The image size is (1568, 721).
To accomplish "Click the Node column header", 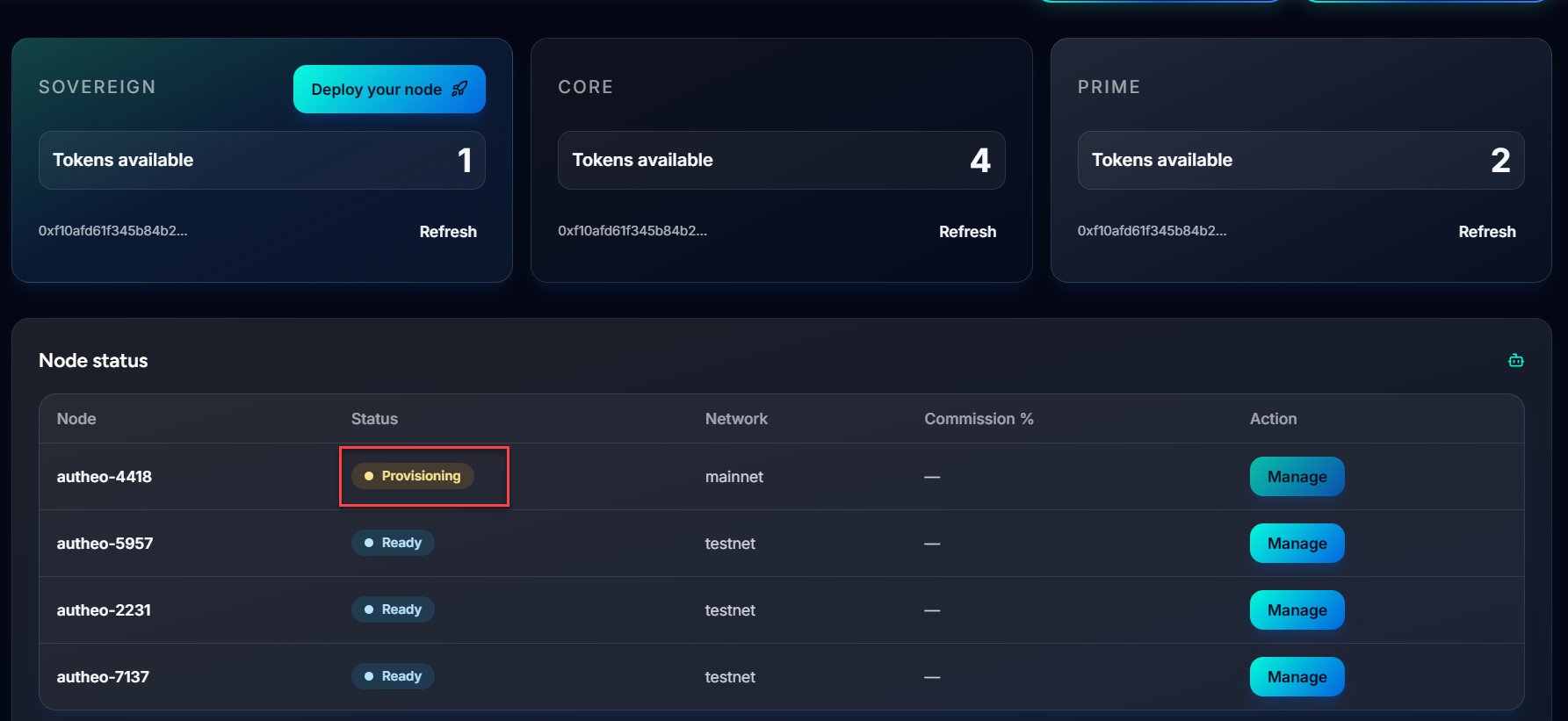I will click(x=76, y=419).
